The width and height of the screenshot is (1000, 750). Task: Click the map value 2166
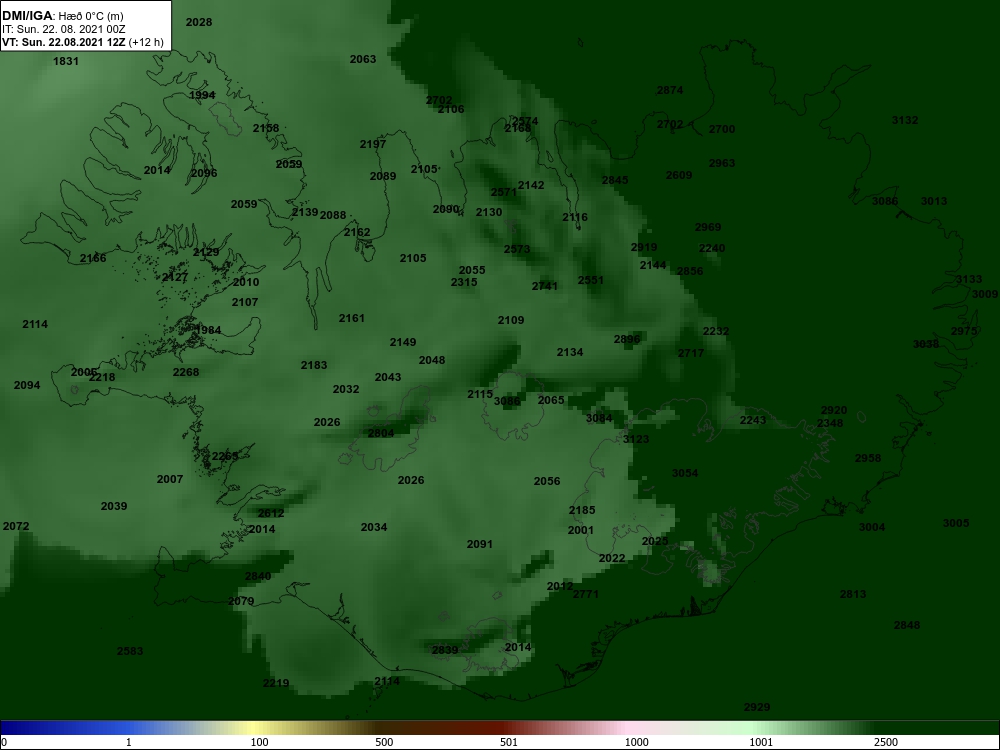(x=93, y=259)
